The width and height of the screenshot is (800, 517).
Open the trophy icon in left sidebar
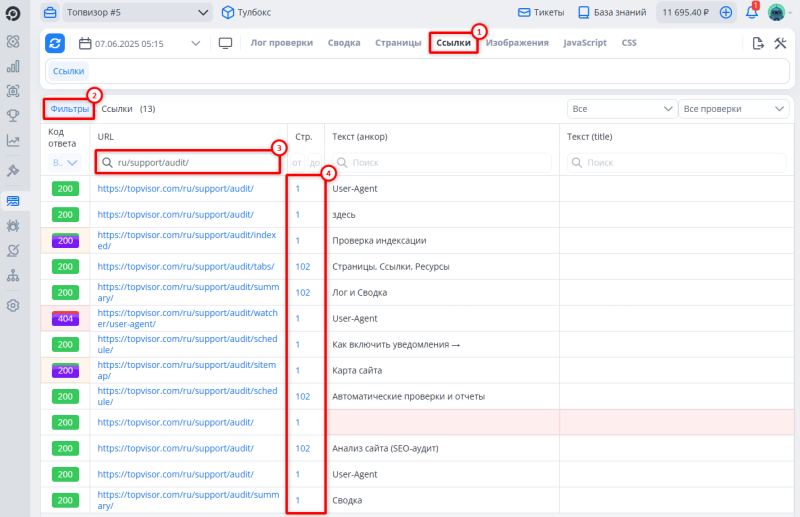click(13, 116)
